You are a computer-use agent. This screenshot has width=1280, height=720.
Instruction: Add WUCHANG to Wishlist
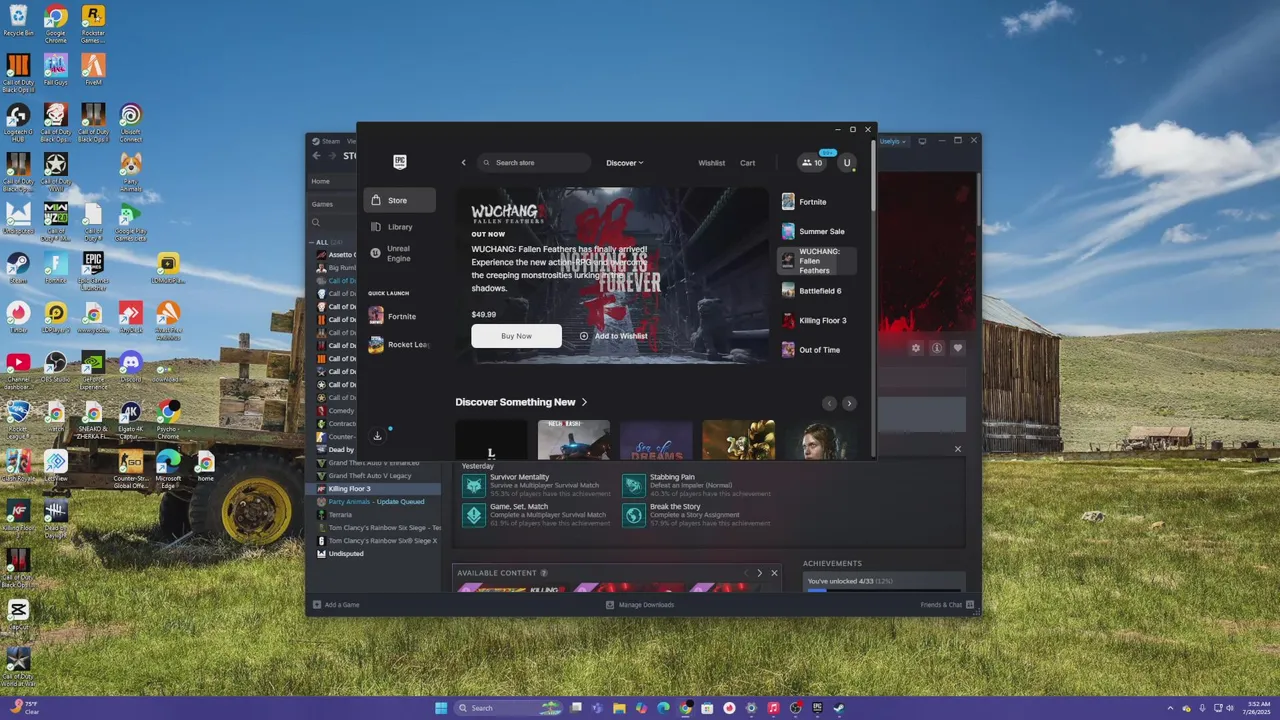pos(613,336)
